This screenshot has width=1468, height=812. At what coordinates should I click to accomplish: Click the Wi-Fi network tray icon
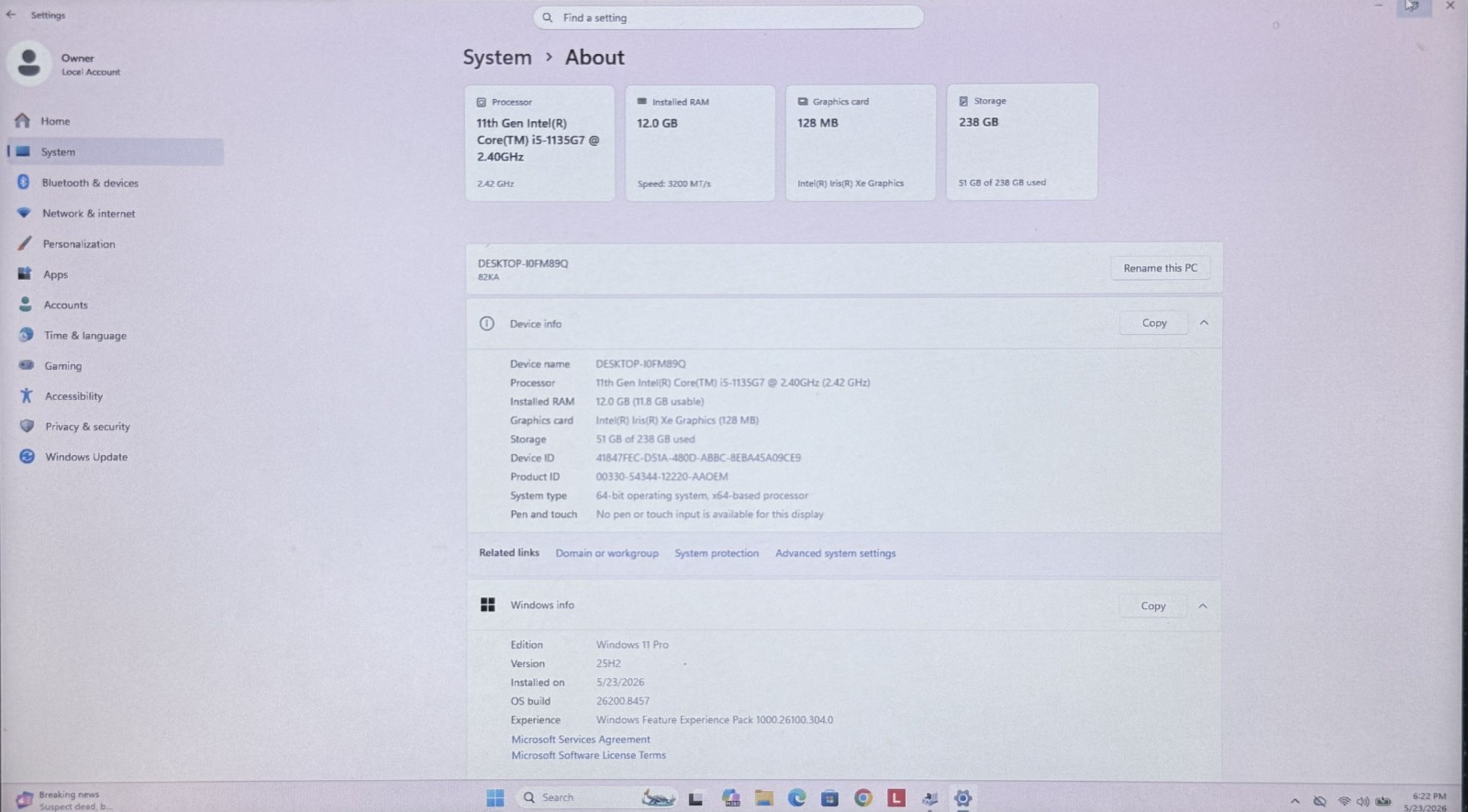point(1344,801)
